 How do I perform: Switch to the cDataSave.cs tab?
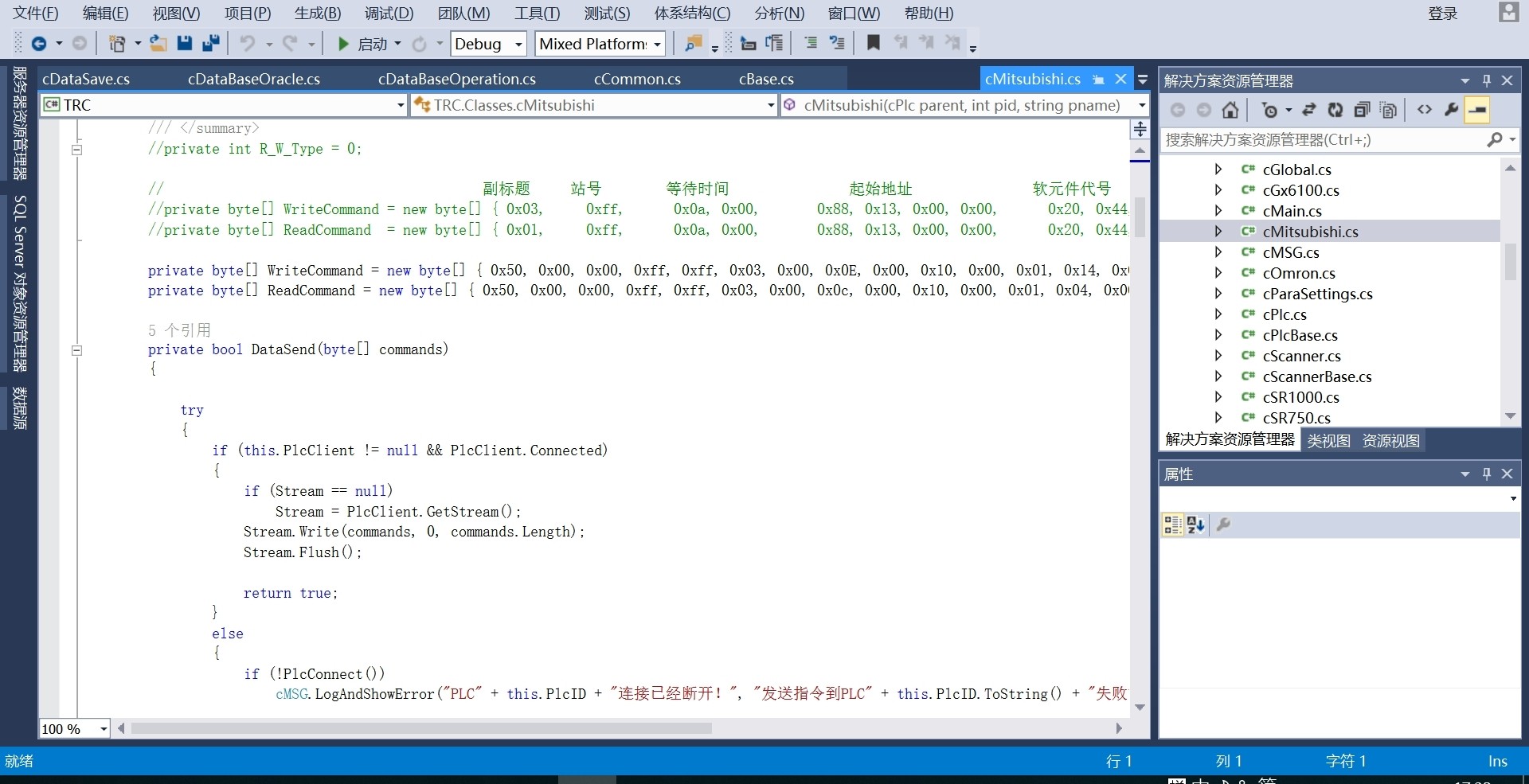(x=86, y=79)
